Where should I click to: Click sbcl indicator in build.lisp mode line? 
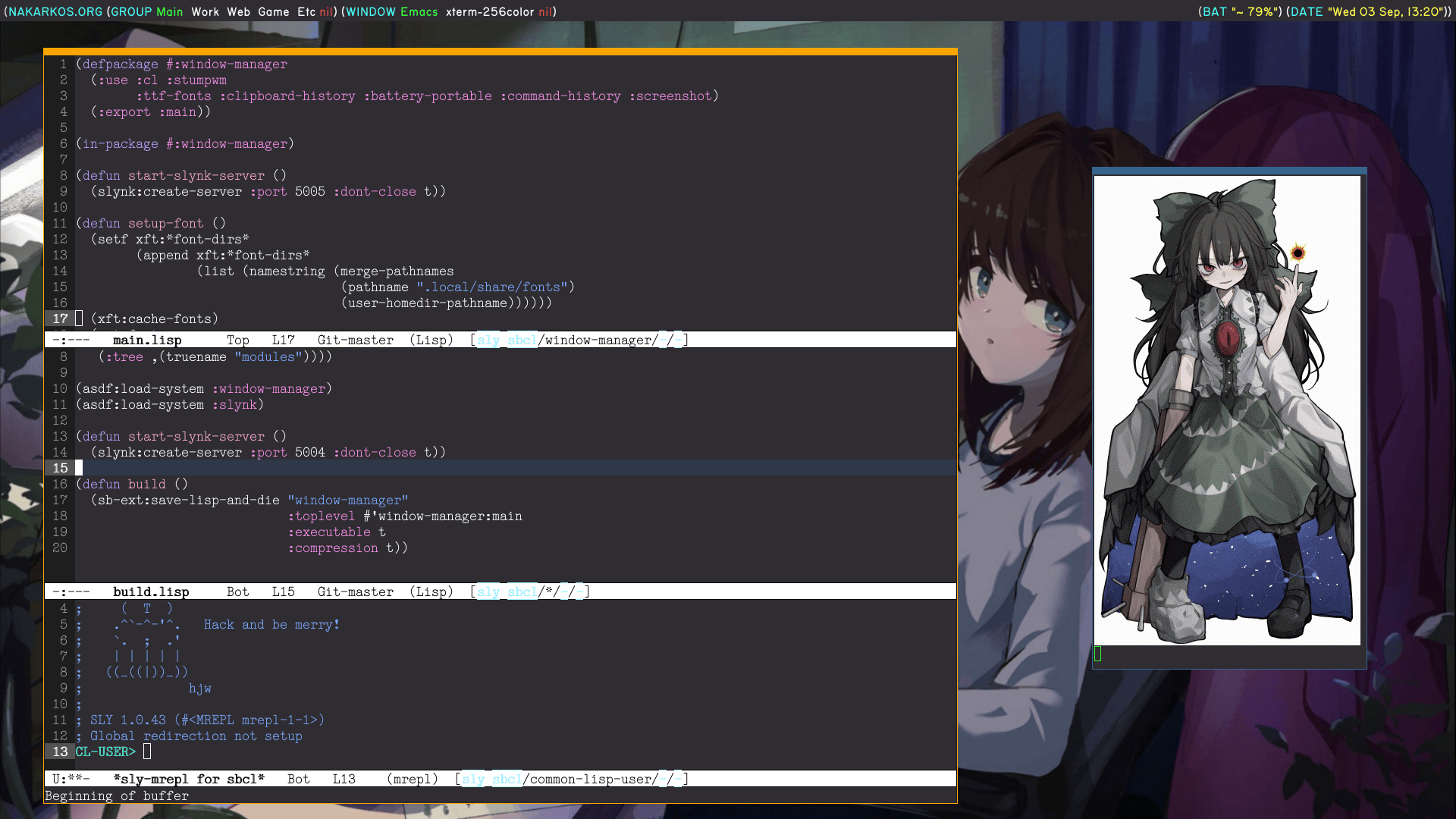[522, 592]
